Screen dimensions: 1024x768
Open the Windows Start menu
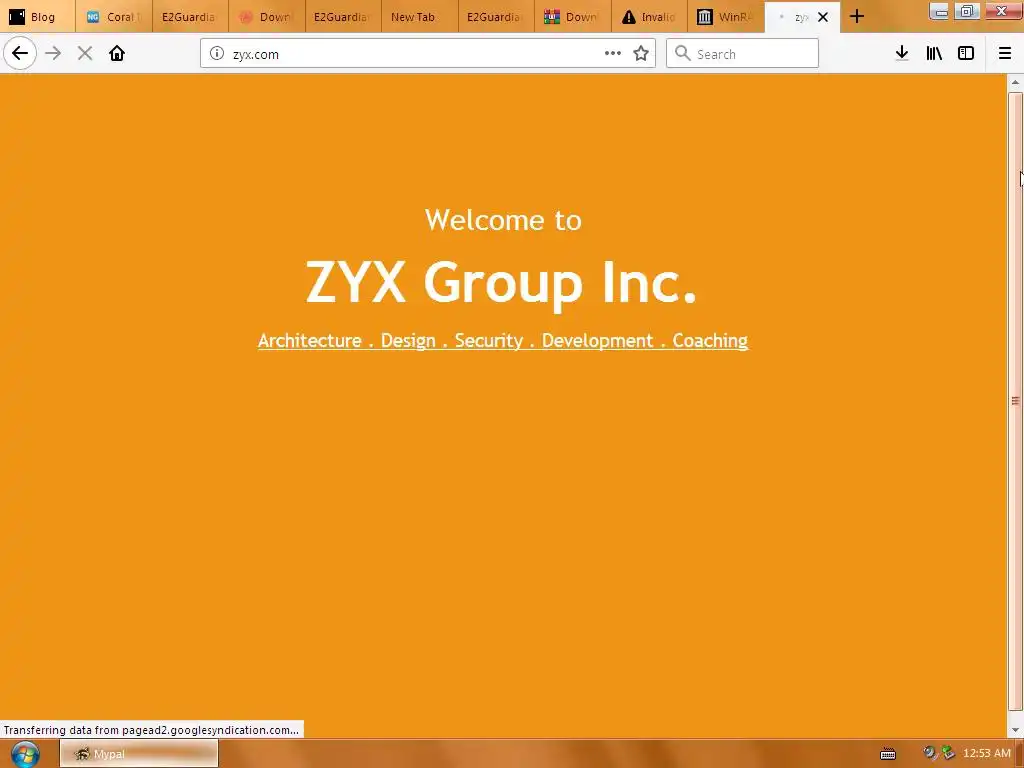(x=25, y=754)
